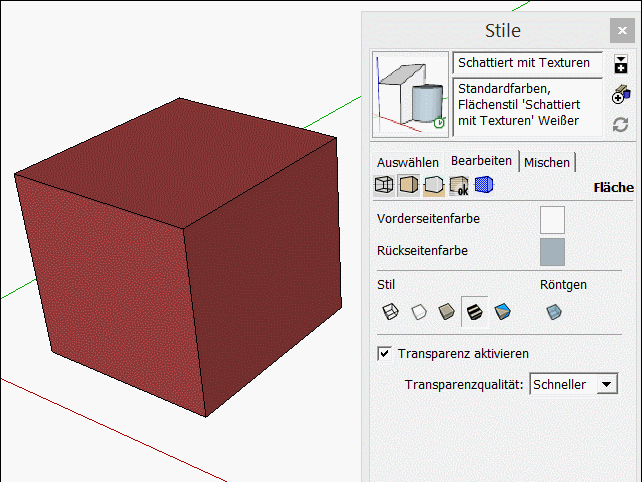This screenshot has height=482, width=642.
Task: Switch to the Mischen tab
Action: (x=547, y=162)
